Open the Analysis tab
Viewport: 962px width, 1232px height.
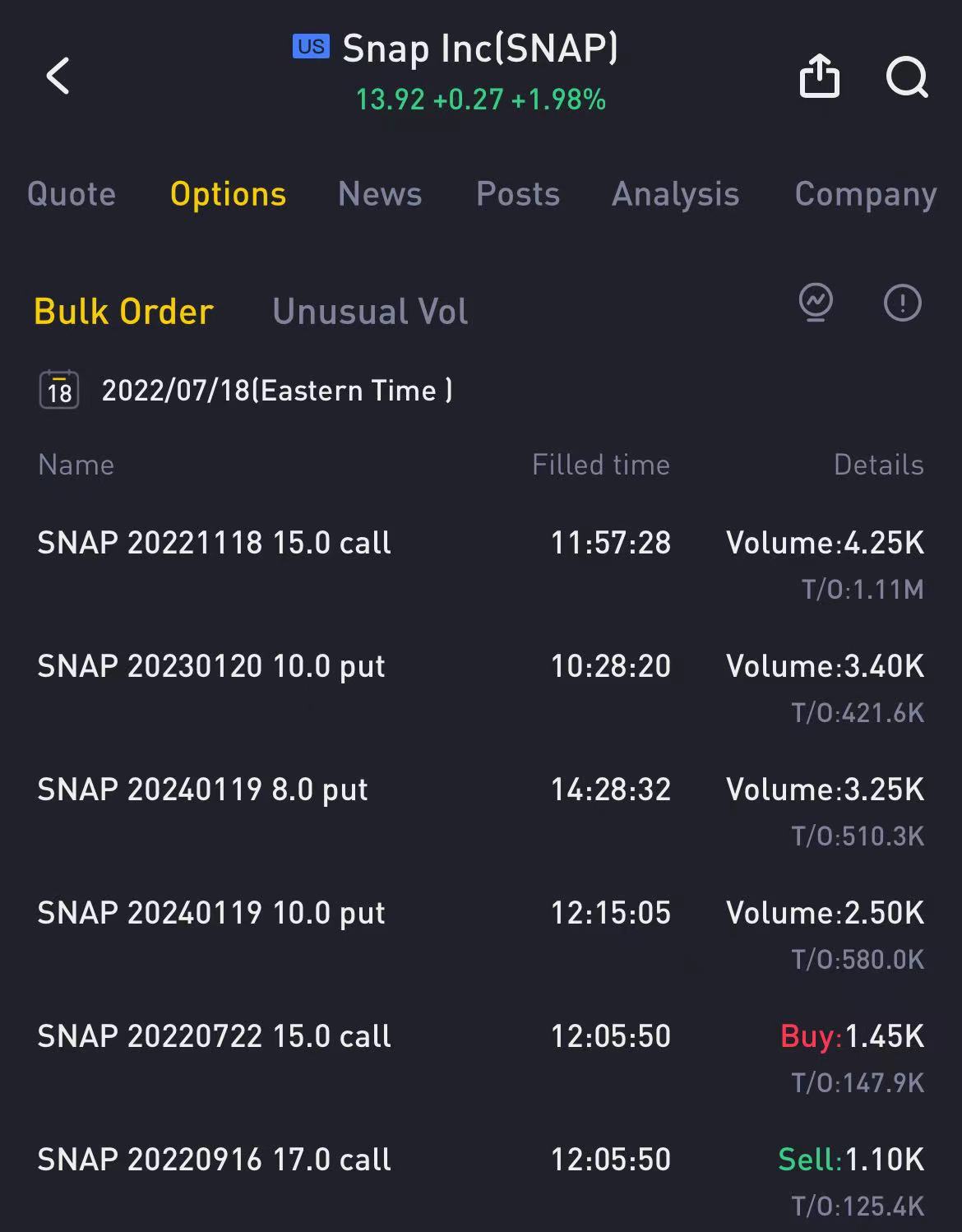click(x=676, y=194)
